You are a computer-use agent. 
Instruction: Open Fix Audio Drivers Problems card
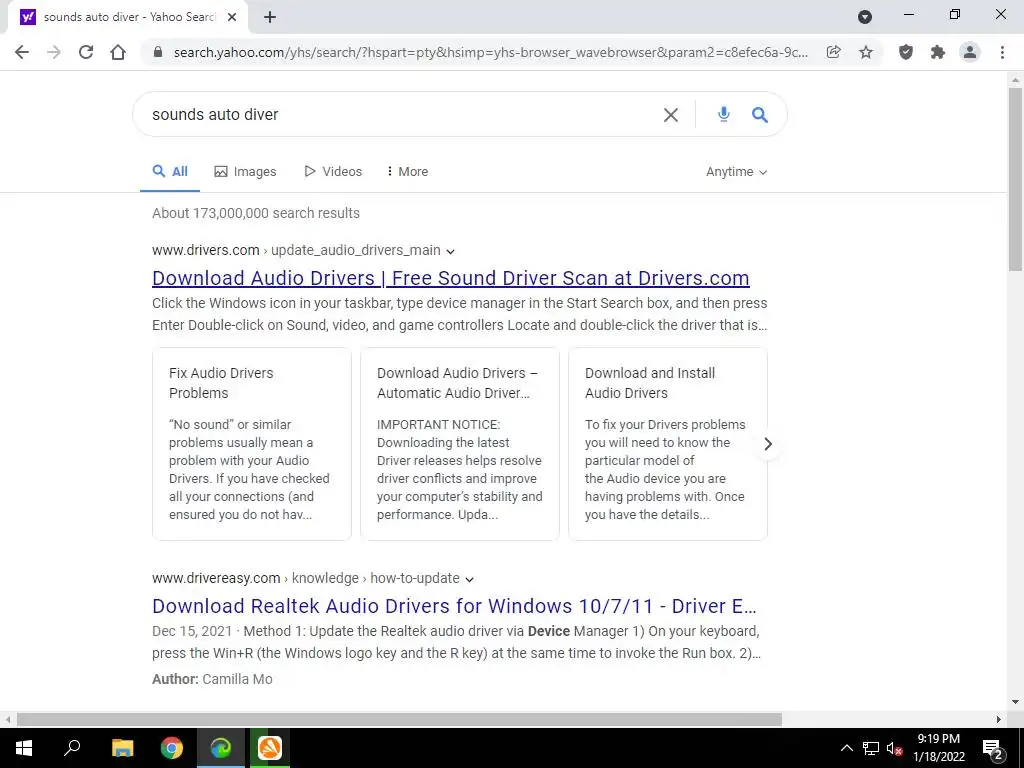tap(251, 444)
